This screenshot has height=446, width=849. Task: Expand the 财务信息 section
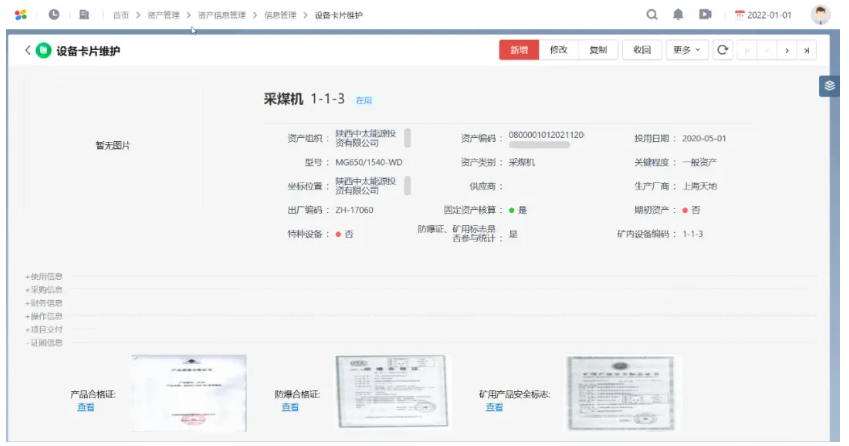click(45, 303)
